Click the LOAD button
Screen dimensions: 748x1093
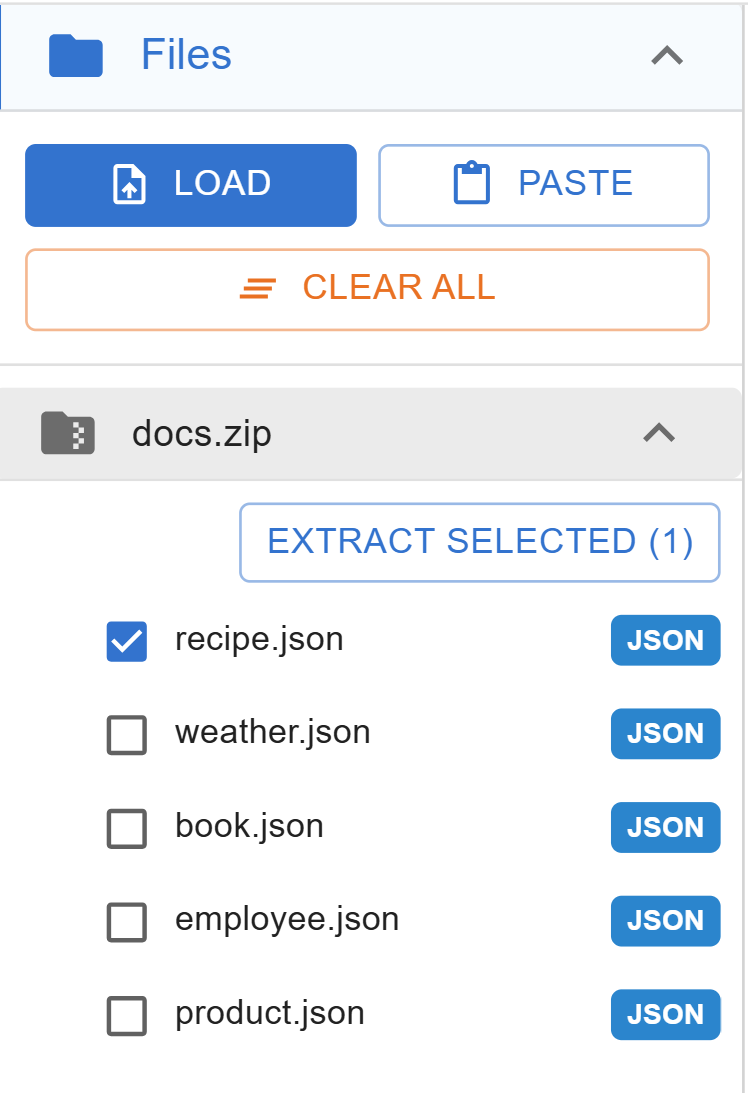(191, 185)
